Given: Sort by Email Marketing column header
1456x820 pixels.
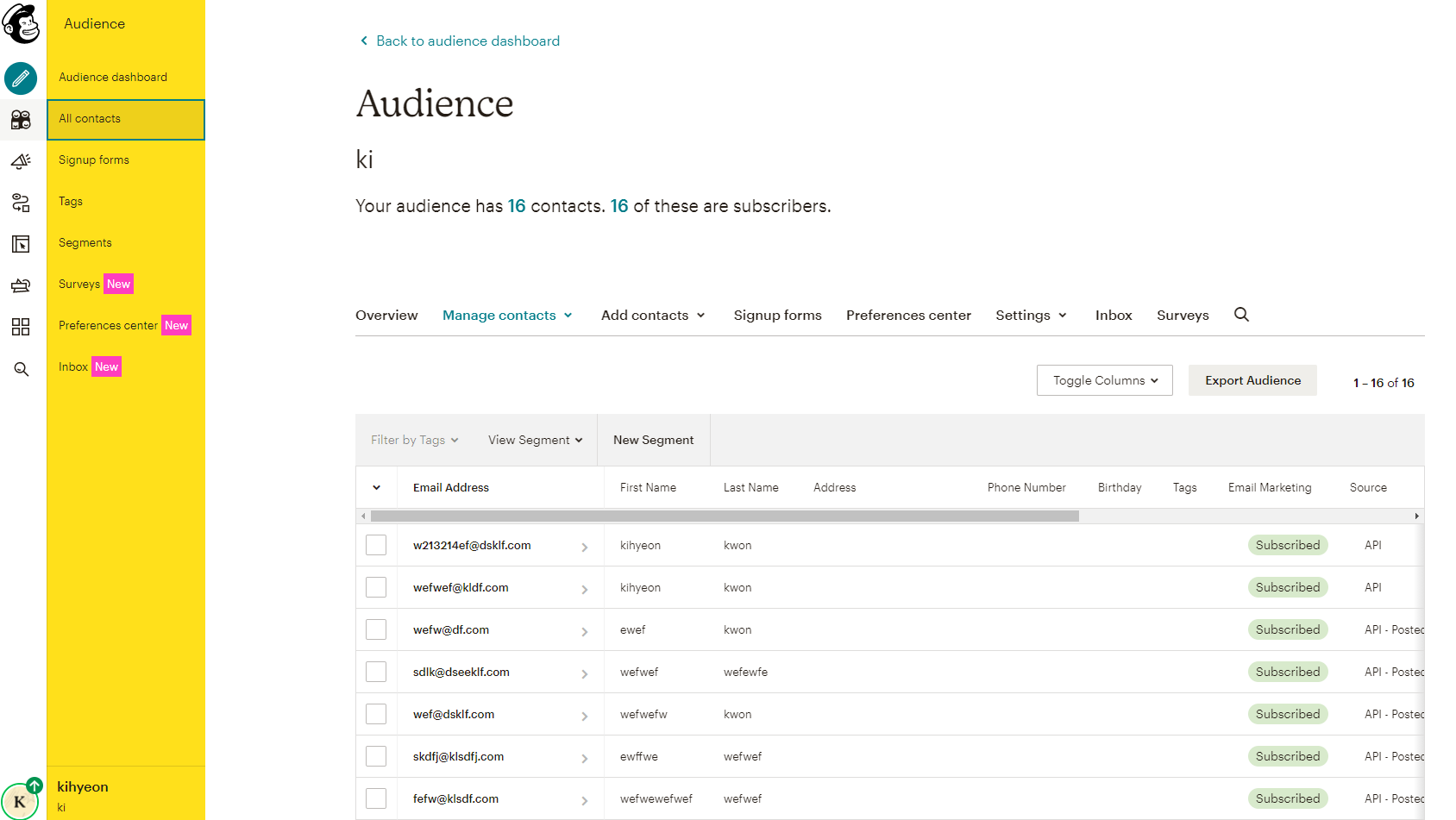Looking at the screenshot, I should [1270, 487].
